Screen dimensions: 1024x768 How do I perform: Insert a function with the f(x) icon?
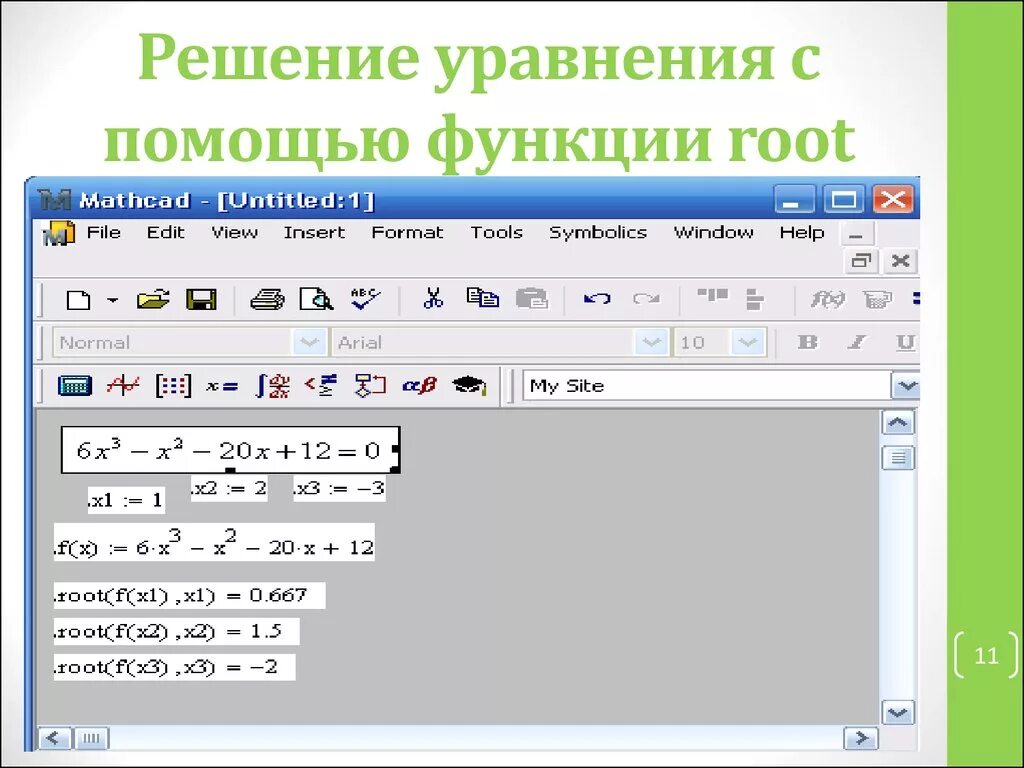[x=827, y=299]
